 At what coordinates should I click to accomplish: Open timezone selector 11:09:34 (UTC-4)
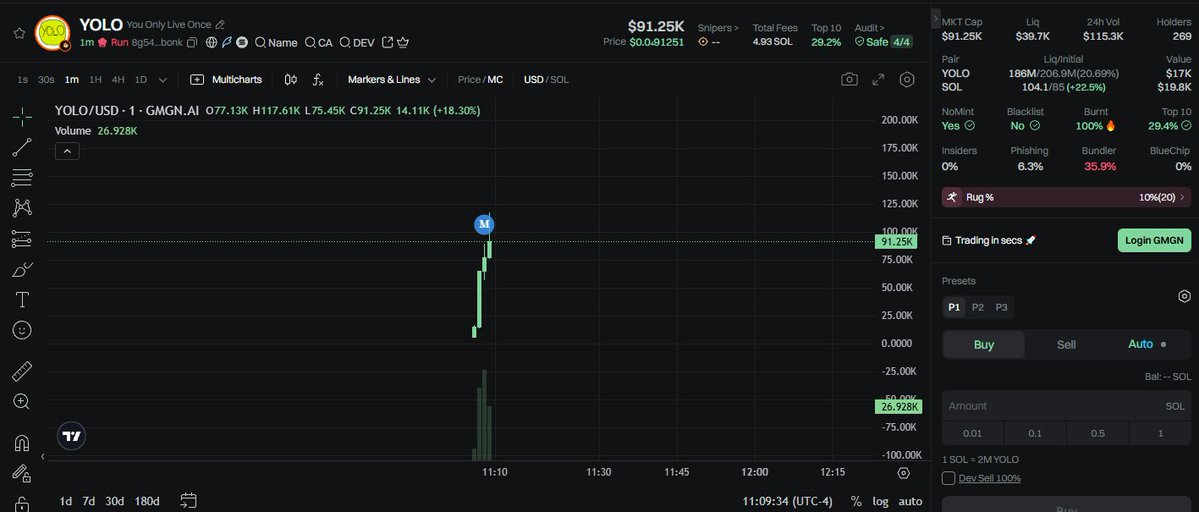click(788, 501)
